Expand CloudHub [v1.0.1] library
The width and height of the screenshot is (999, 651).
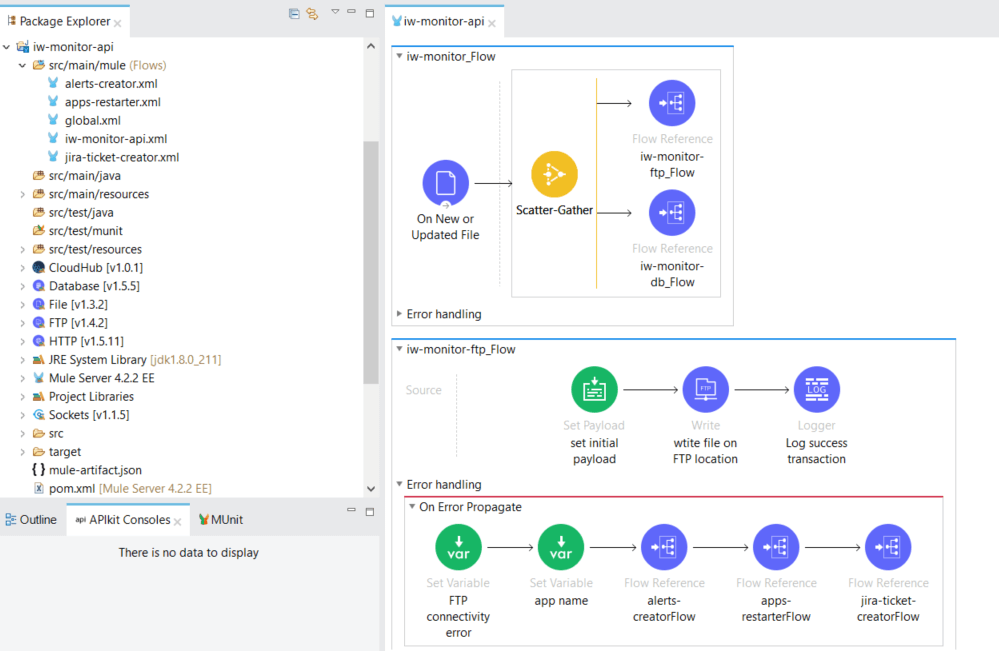22,268
